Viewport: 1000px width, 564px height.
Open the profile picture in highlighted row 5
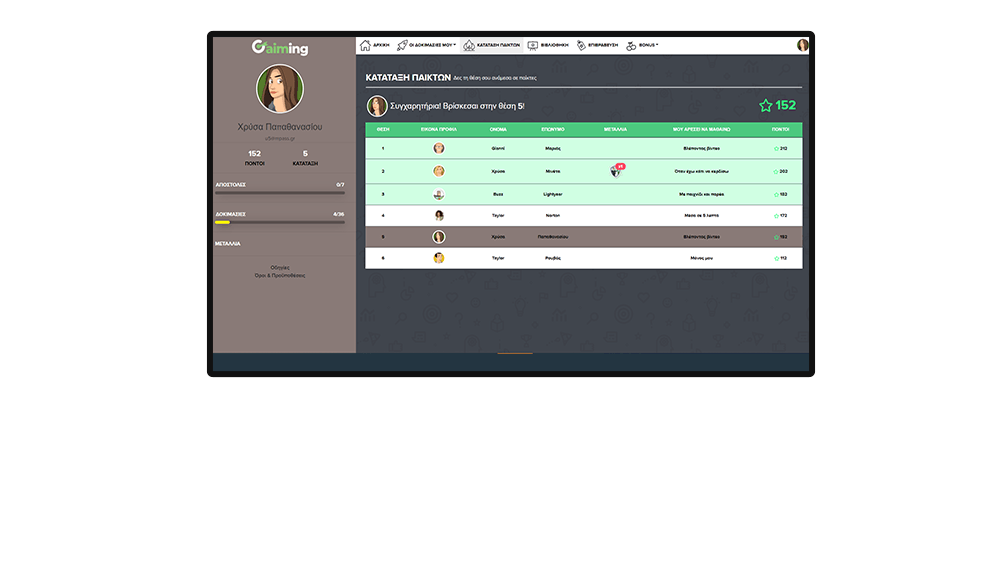(x=439, y=237)
